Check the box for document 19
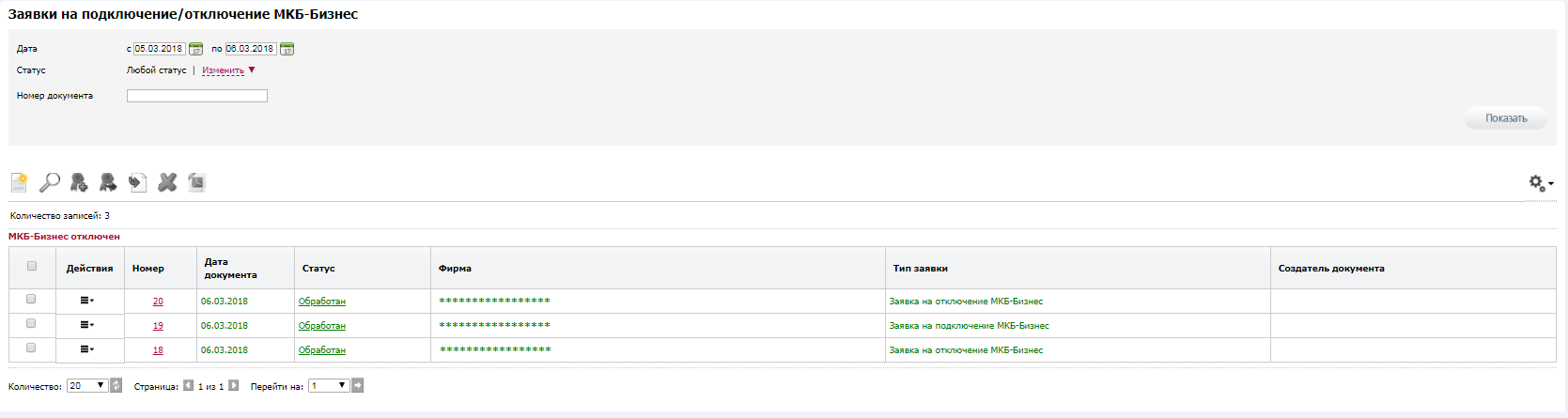Screen dimensions: 1568x418 (x=31, y=323)
